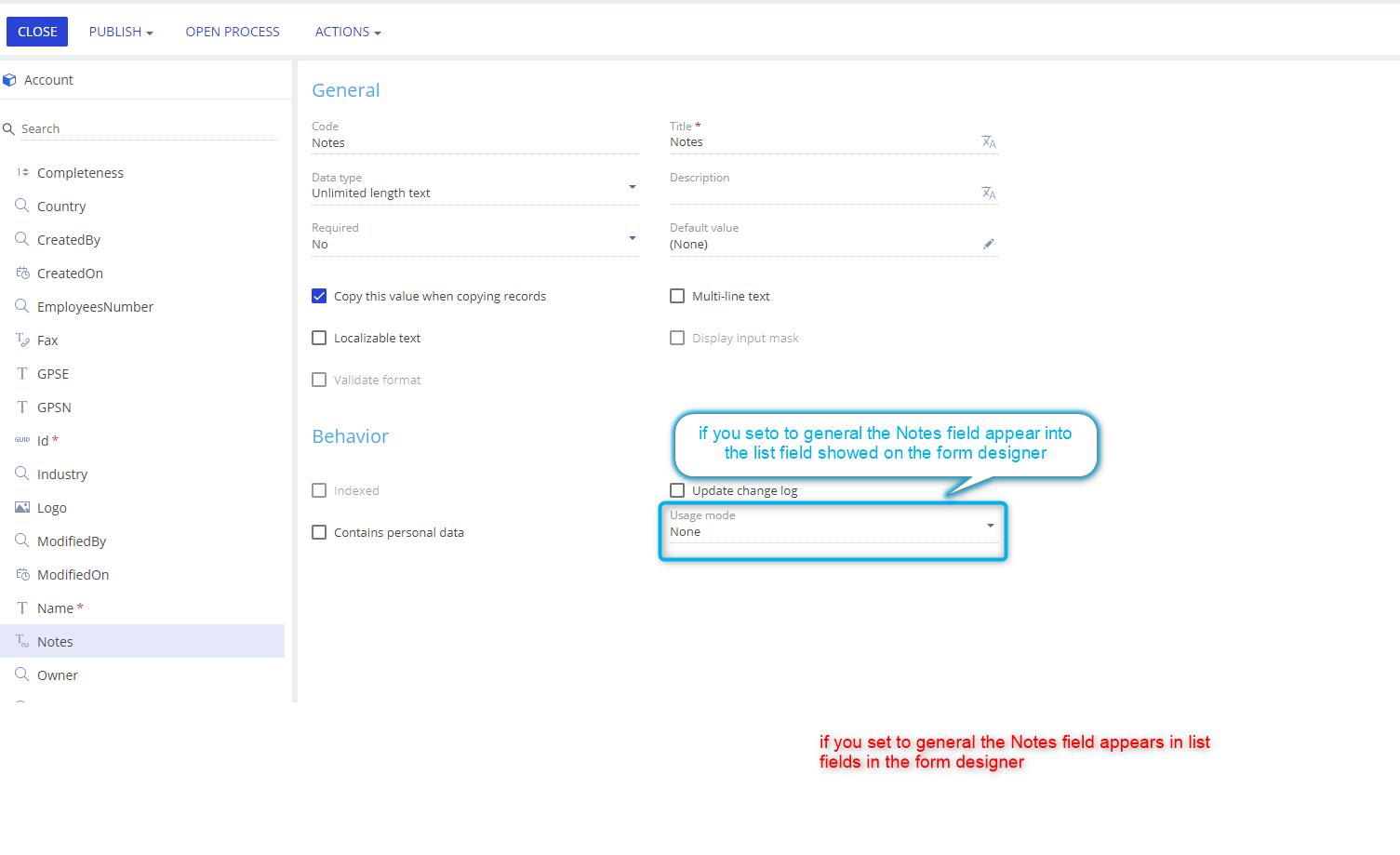This screenshot has height=855, width=1400.
Task: Edit Default value with pencil icon
Action: (989, 244)
